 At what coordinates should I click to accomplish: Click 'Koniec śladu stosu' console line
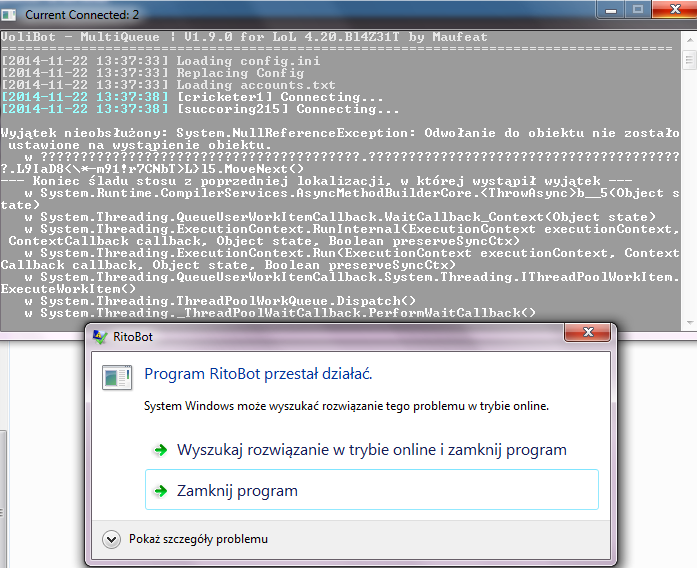click(316, 181)
